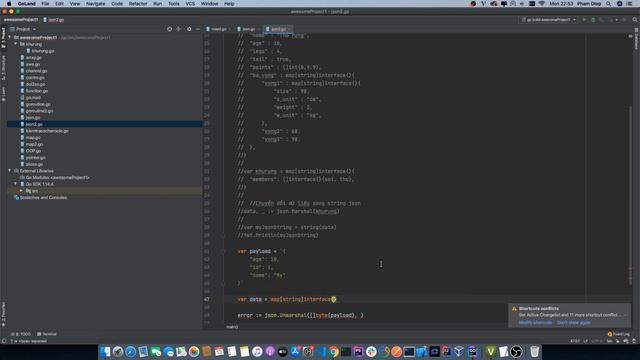
Task: Open the Terminal tool window
Action: pos(47,334)
